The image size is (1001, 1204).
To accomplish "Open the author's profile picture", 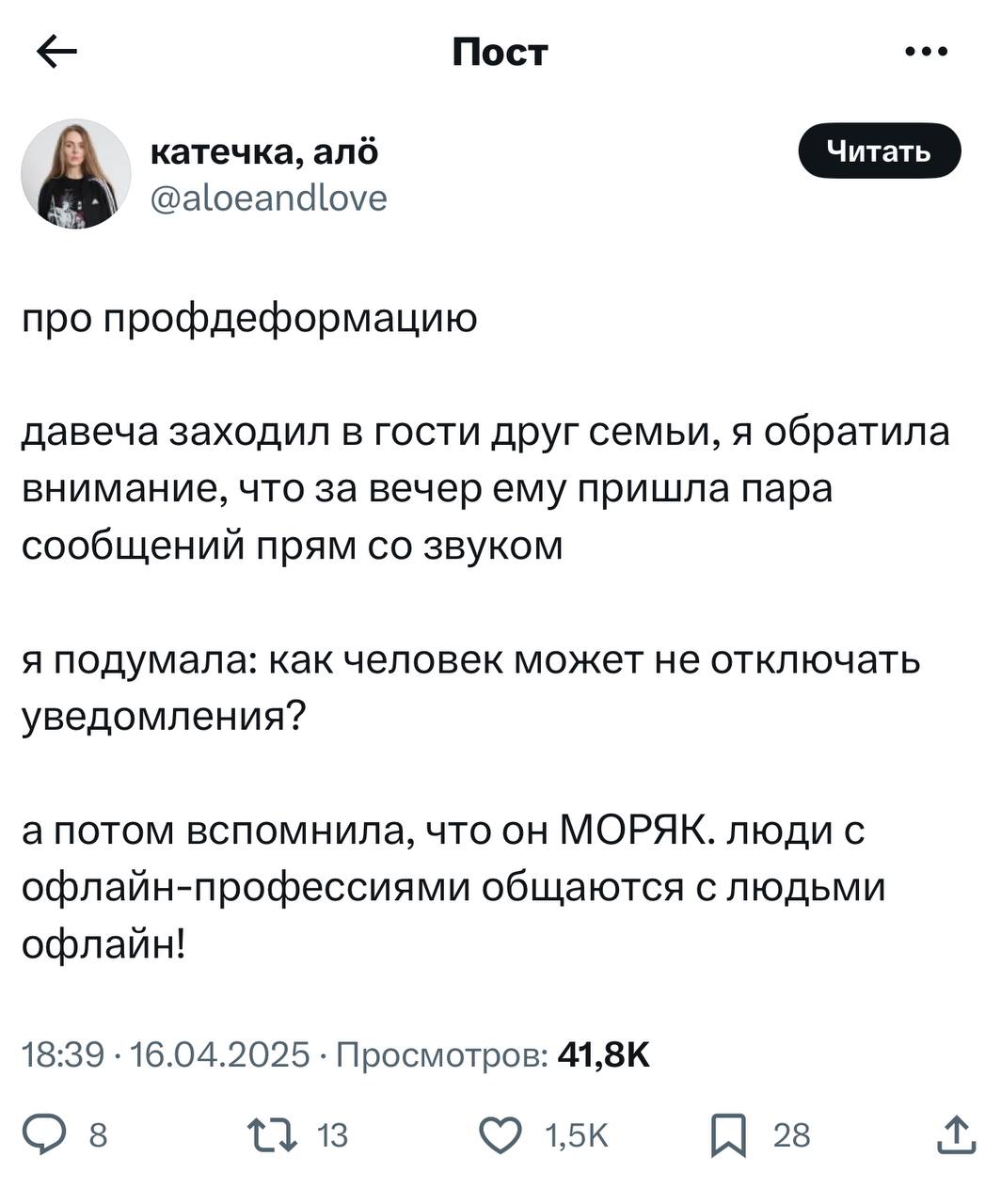I will [75, 173].
